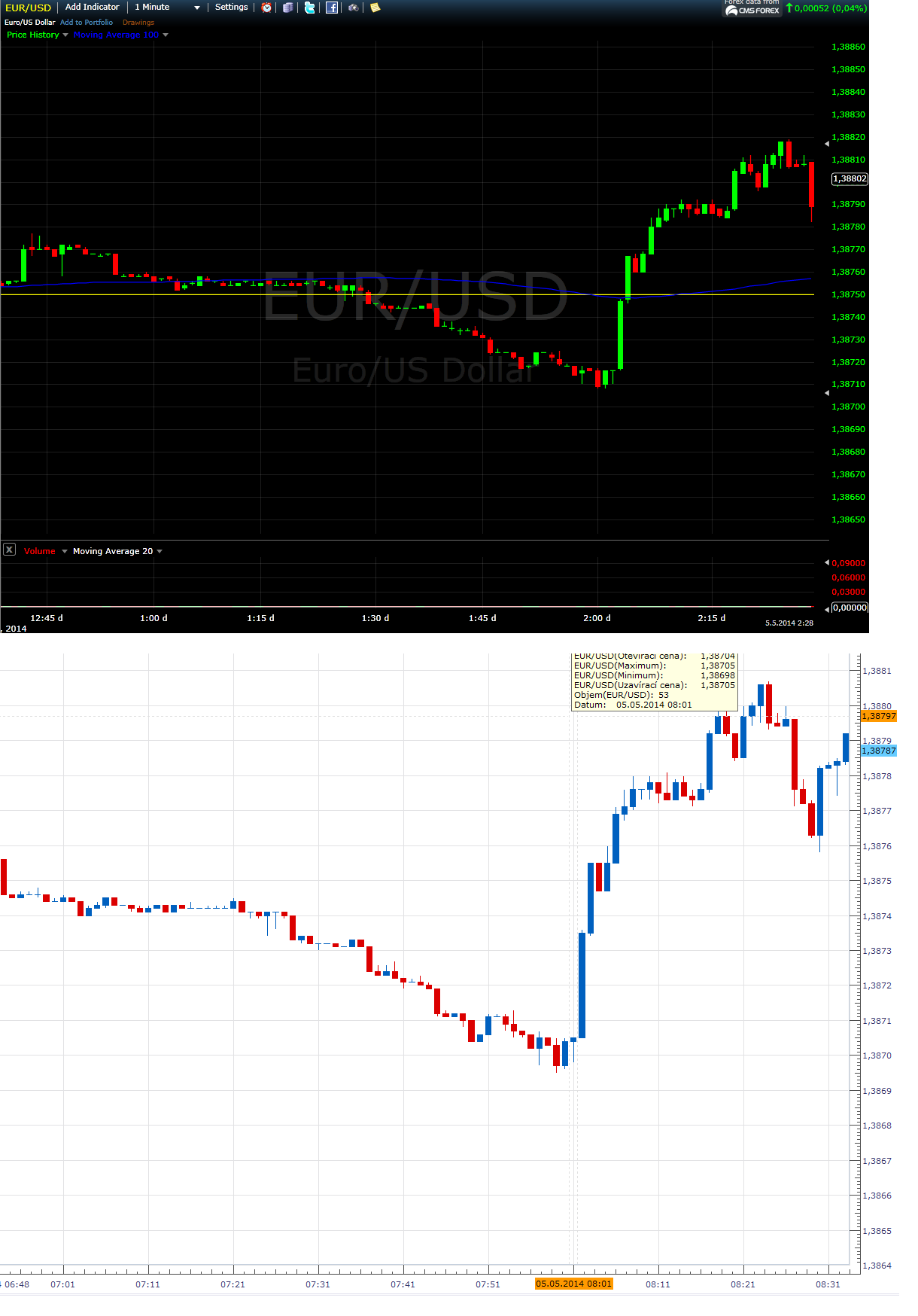Click the 1,38860 price axis label

[x=848, y=47]
